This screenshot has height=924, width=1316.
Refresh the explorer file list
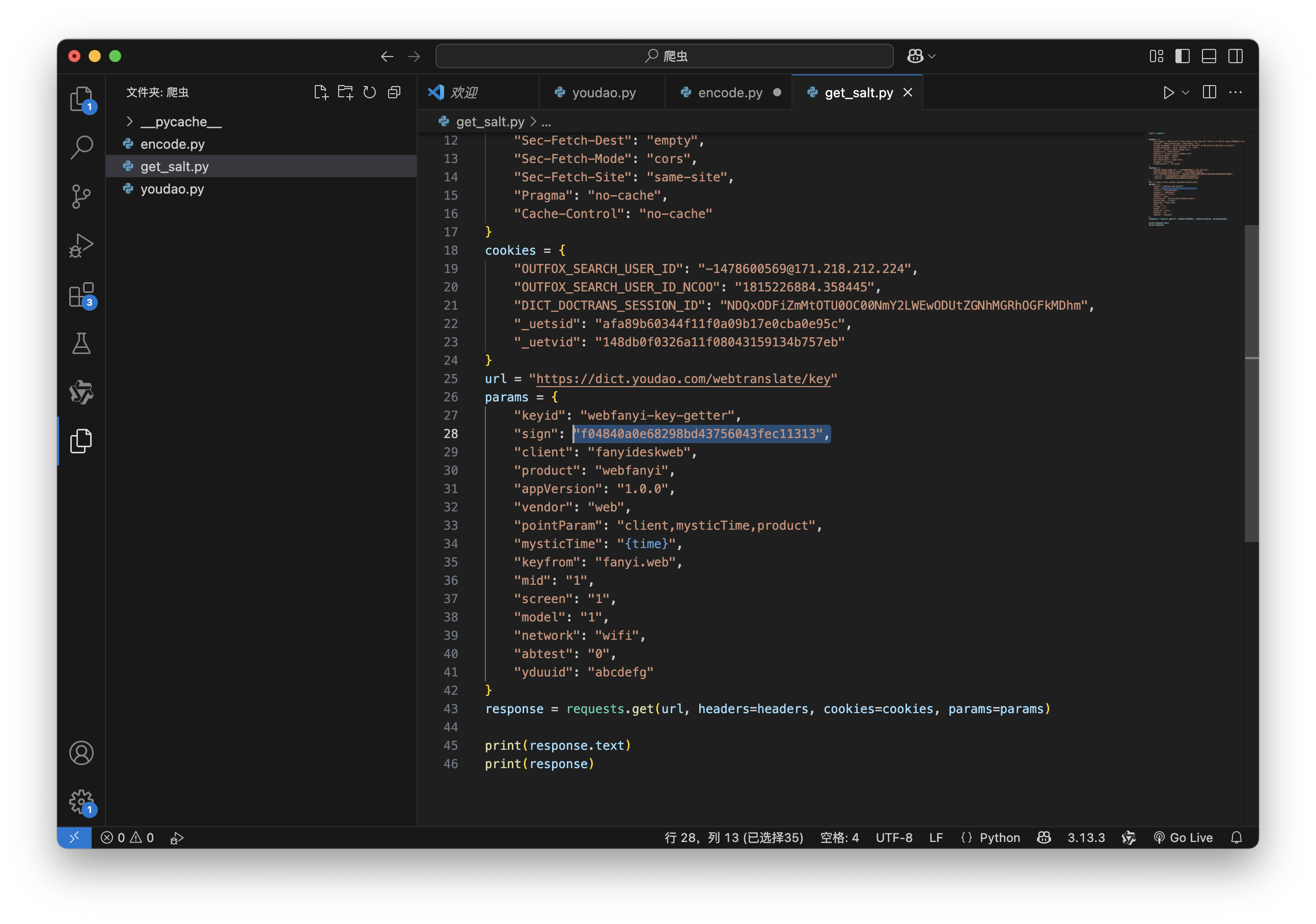click(370, 92)
